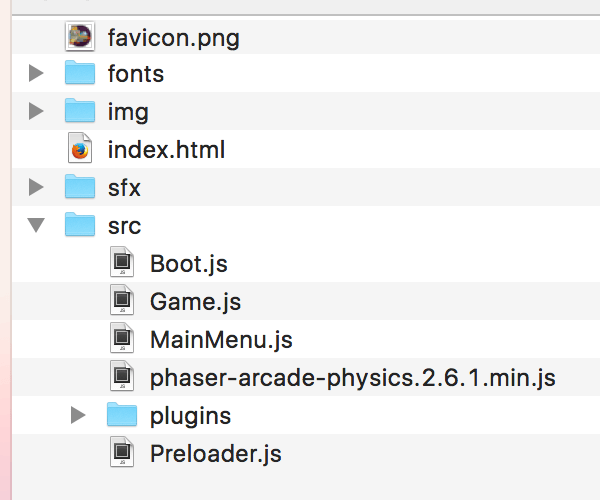Click the favicon.png image file icon
Image resolution: width=600 pixels, height=500 pixels.
(80, 38)
